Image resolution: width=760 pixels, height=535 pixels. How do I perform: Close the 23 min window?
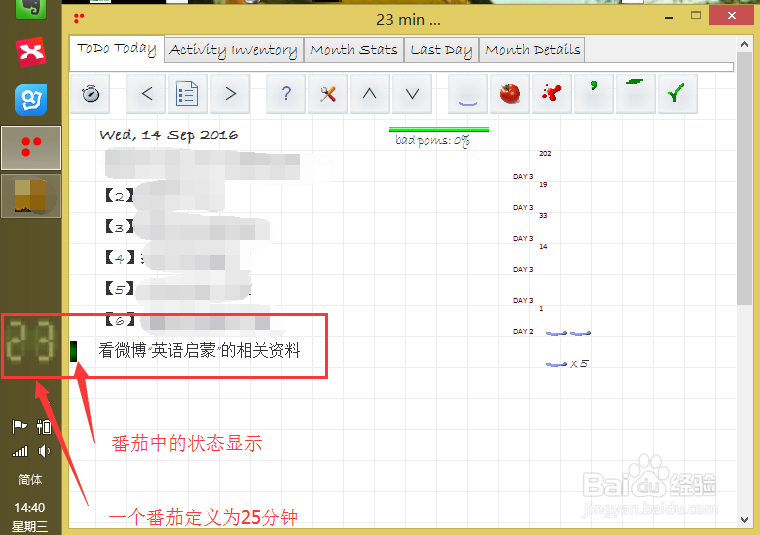[x=732, y=16]
